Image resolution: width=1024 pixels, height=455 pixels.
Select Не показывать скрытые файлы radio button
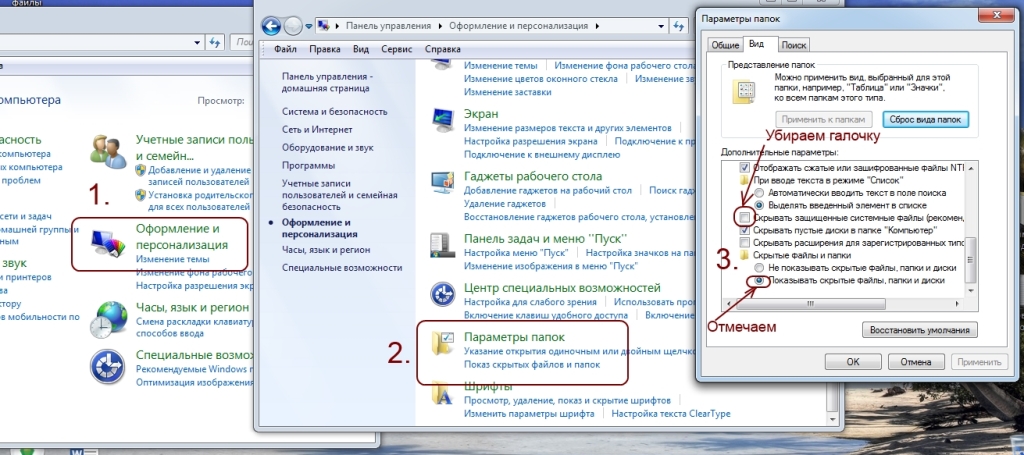[x=760, y=269]
